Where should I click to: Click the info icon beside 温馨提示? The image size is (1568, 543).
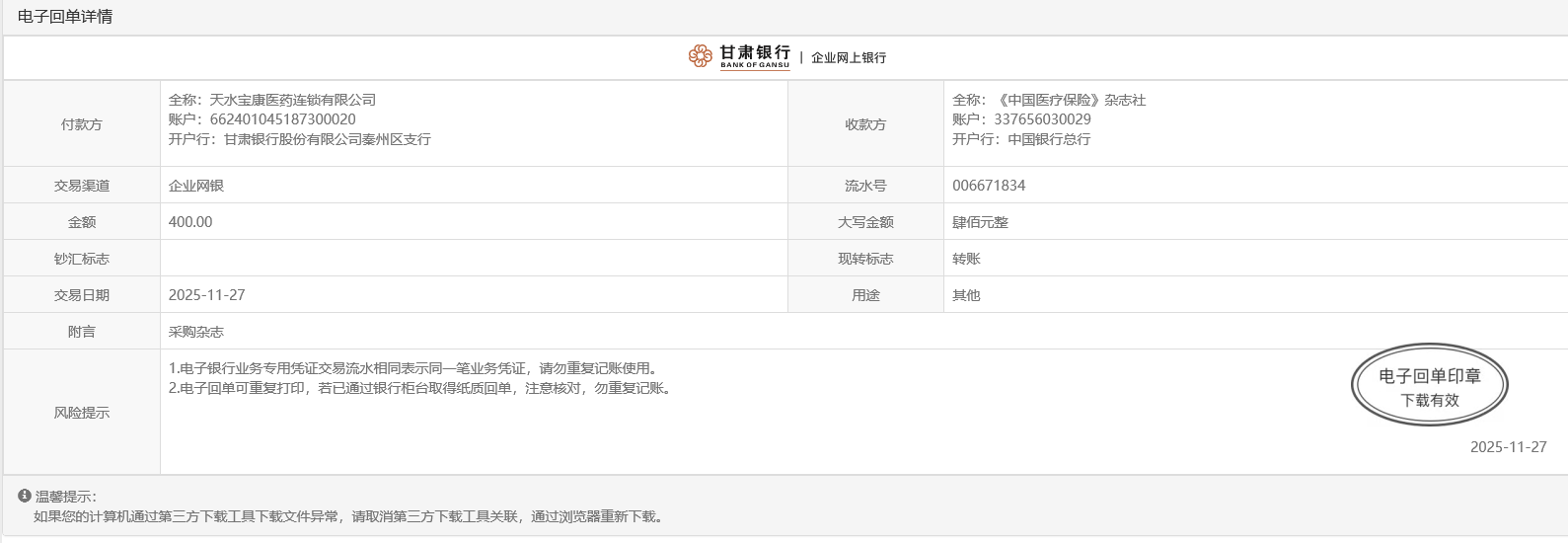(25, 496)
